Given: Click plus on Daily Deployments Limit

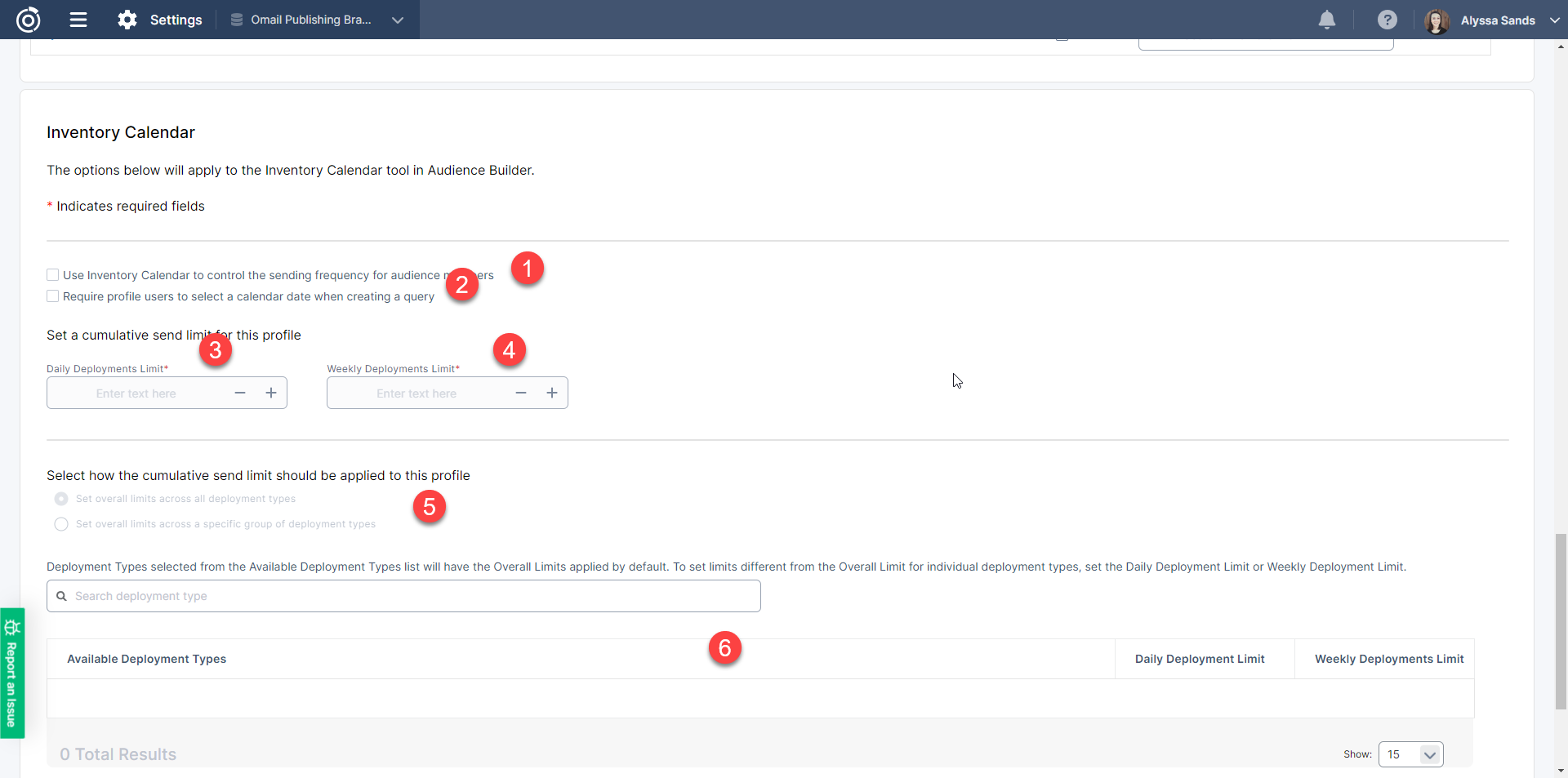Looking at the screenshot, I should click(271, 393).
